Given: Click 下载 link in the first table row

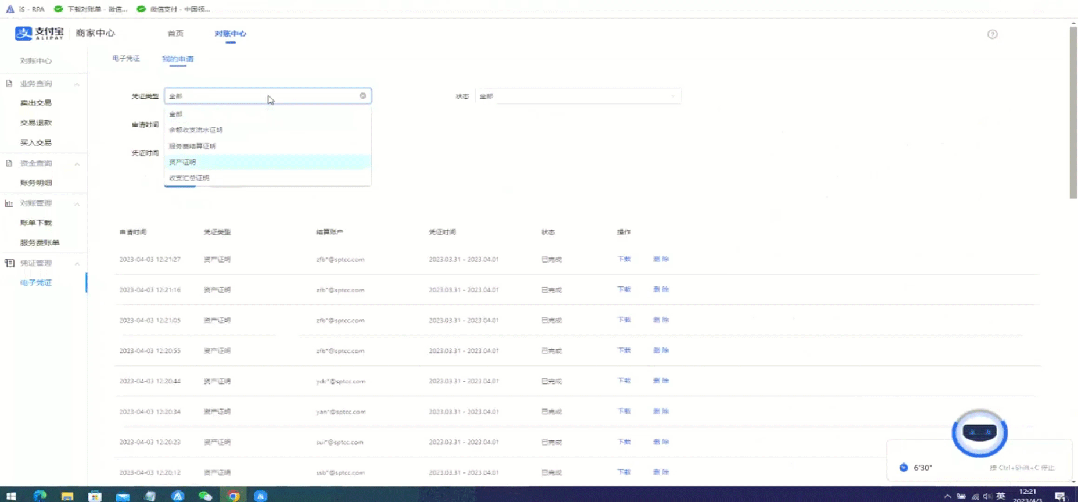Looking at the screenshot, I should [x=624, y=259].
